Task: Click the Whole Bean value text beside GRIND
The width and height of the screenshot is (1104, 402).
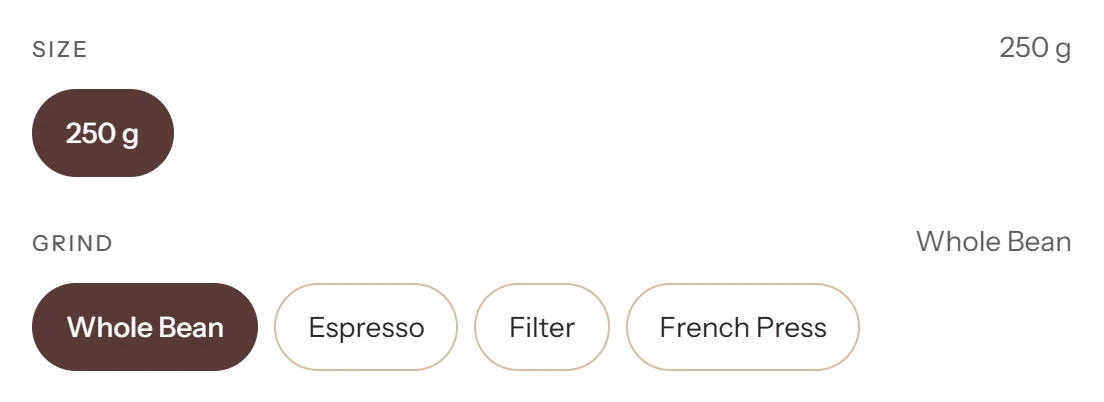Action: (x=993, y=242)
